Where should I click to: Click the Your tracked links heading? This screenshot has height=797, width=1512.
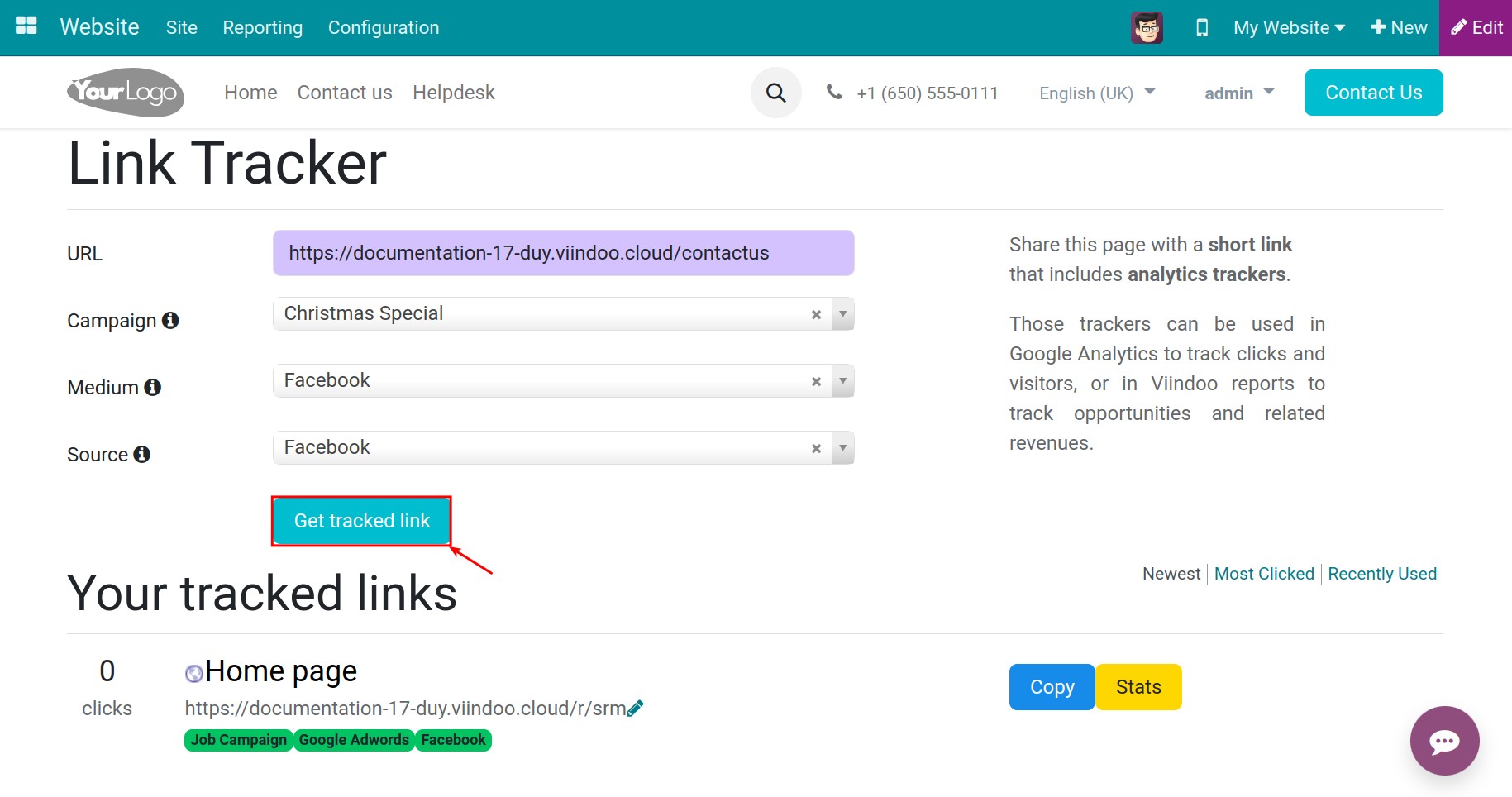[x=262, y=594]
